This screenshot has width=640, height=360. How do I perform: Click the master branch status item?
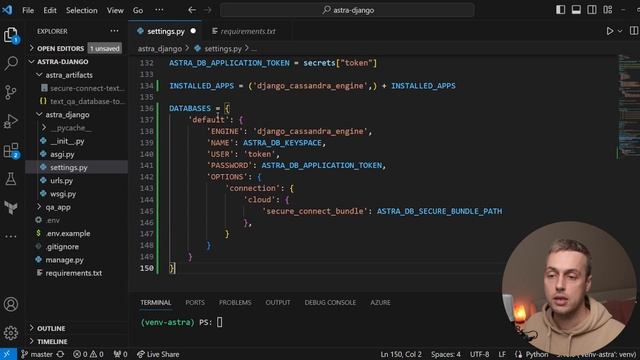click(37, 354)
